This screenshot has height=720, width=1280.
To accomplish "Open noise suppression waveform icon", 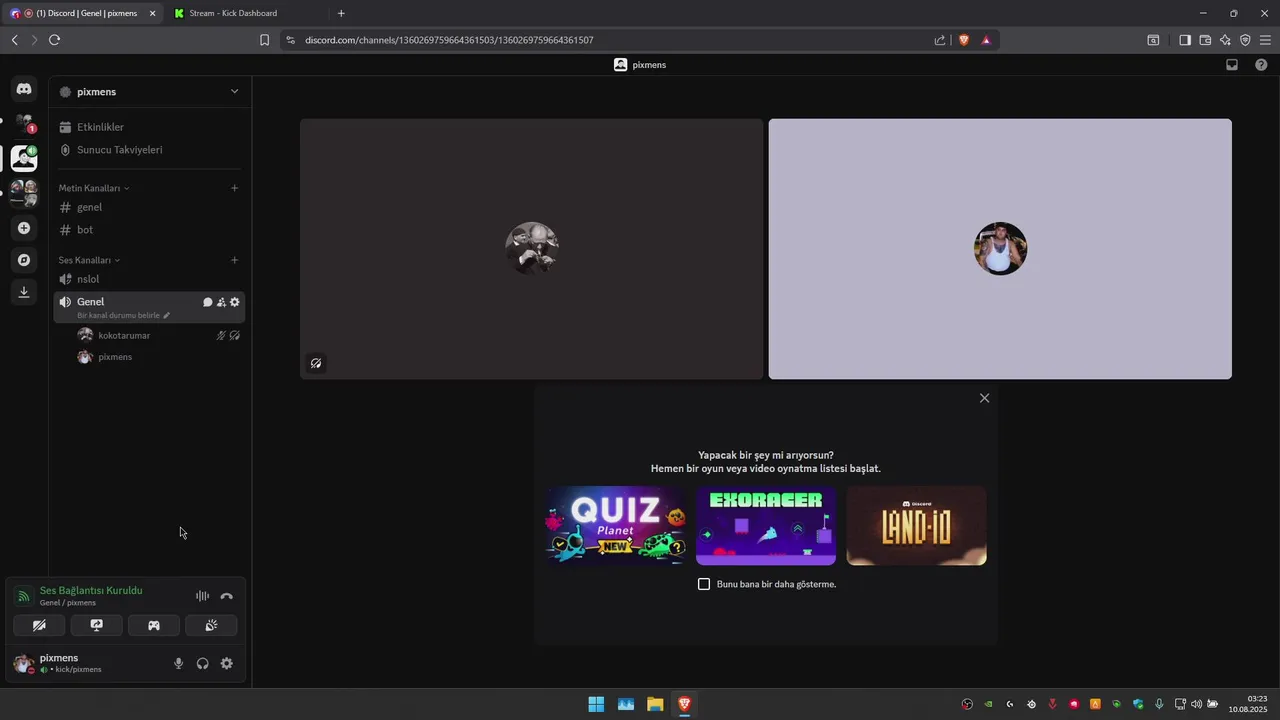I will (x=202, y=596).
